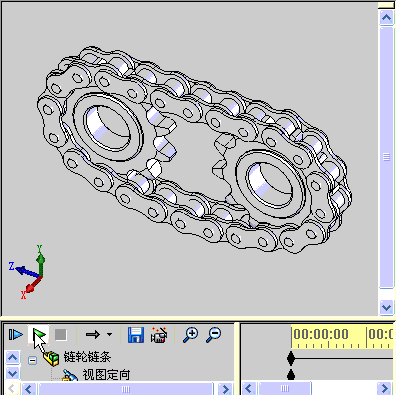The height and width of the screenshot is (395, 396).
Task: Select the 视图定向 row keyframe diamond
Action: click(291, 375)
